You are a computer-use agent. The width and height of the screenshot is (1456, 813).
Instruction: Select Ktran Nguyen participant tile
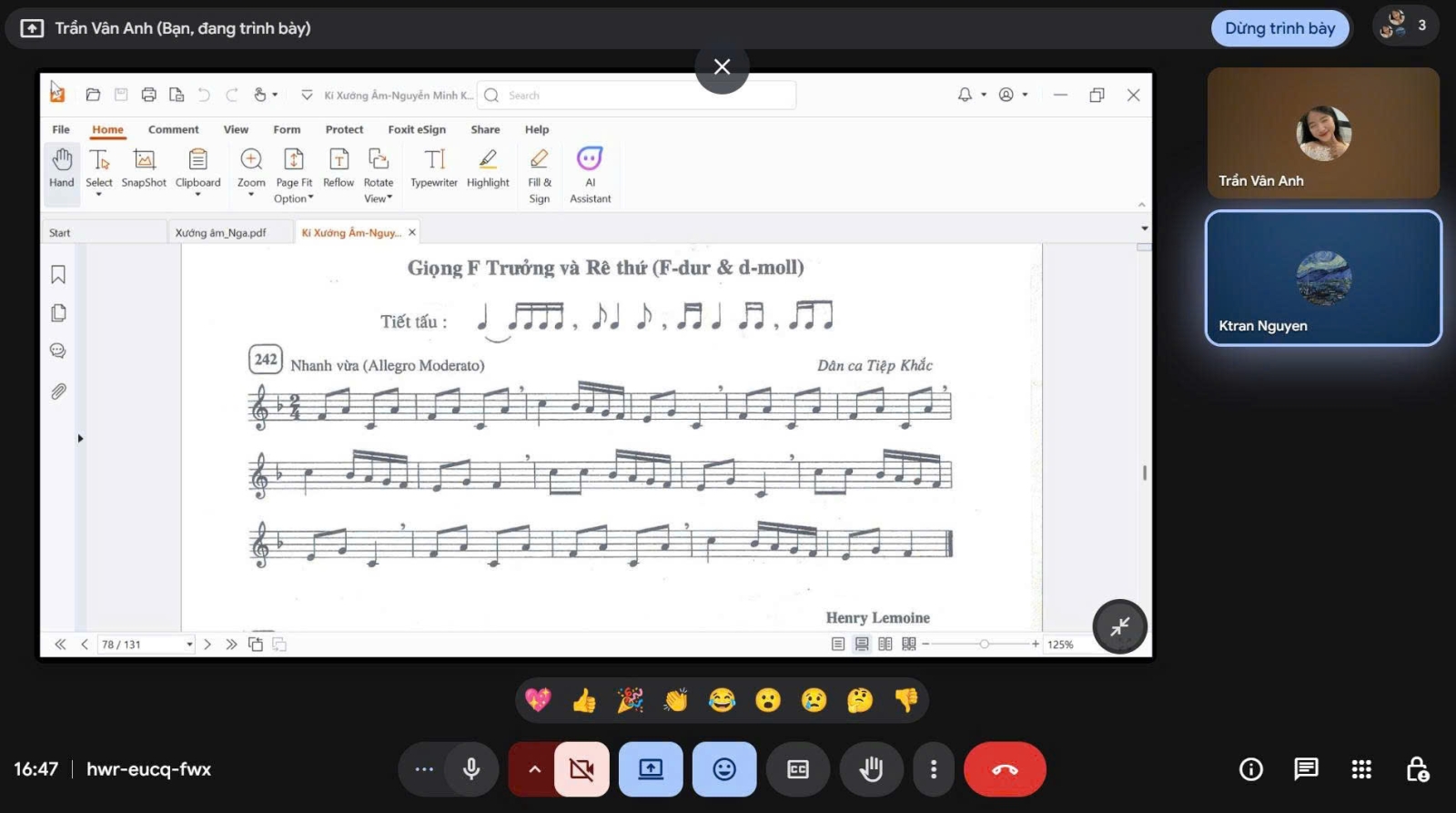click(1323, 278)
